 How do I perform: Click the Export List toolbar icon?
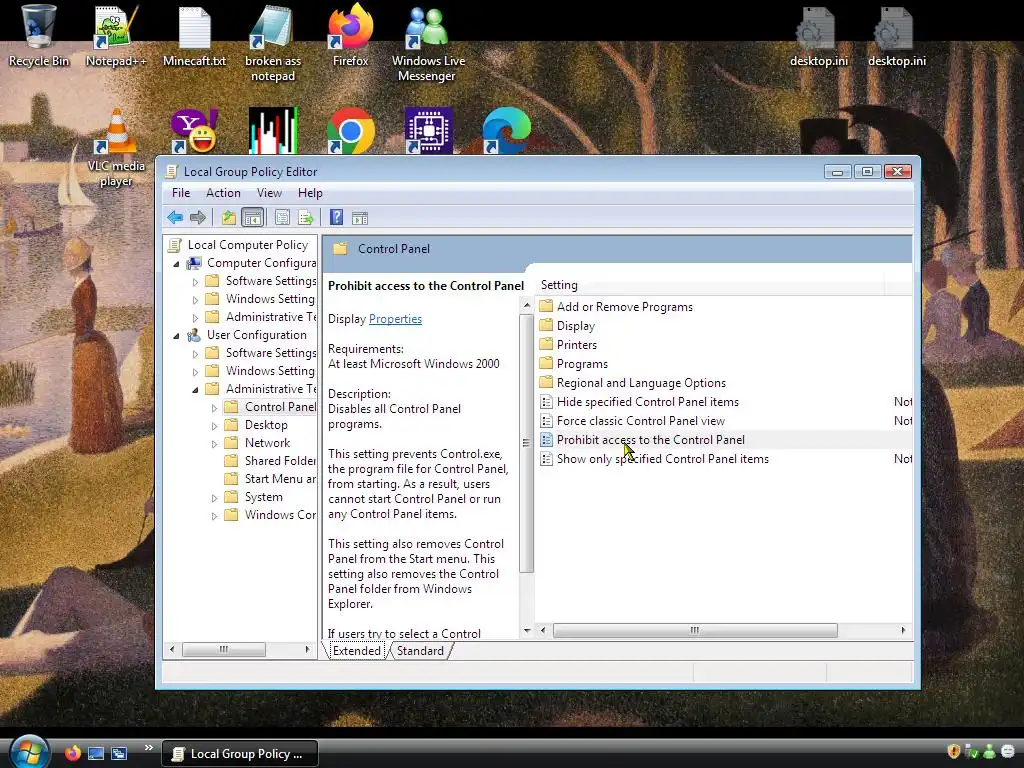pos(305,217)
